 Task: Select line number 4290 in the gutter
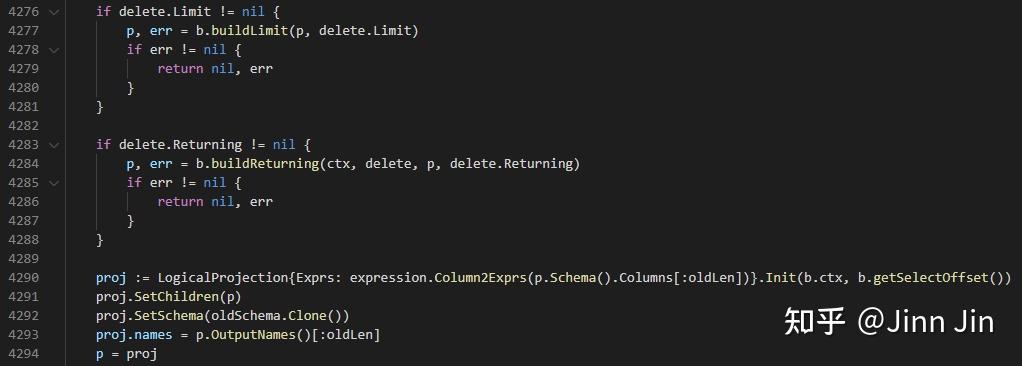coord(23,277)
